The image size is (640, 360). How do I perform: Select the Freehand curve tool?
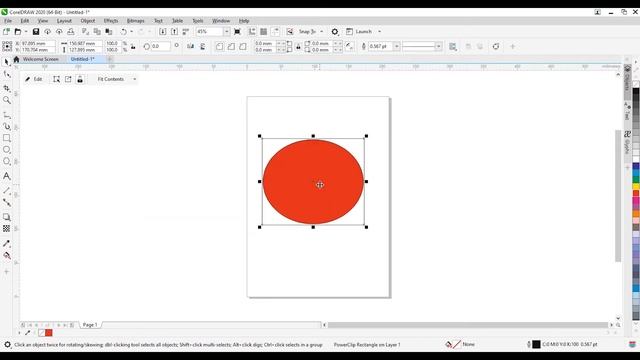7,115
